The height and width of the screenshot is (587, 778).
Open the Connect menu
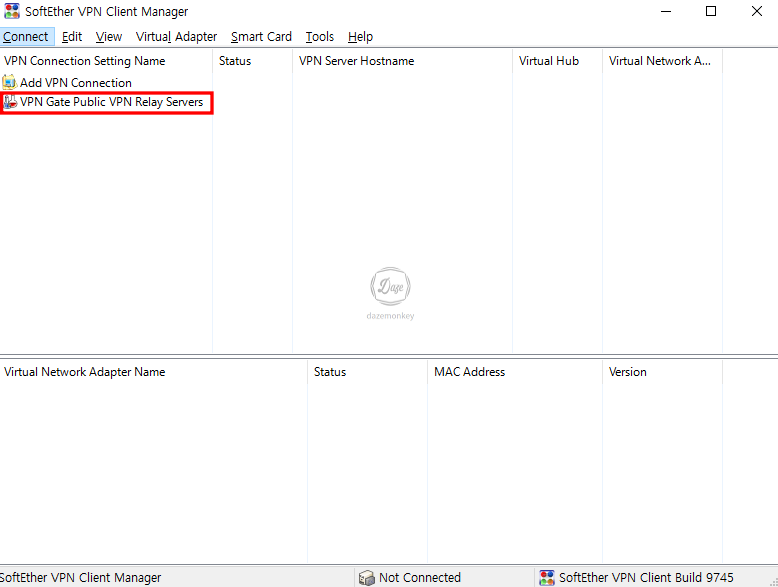pos(26,37)
